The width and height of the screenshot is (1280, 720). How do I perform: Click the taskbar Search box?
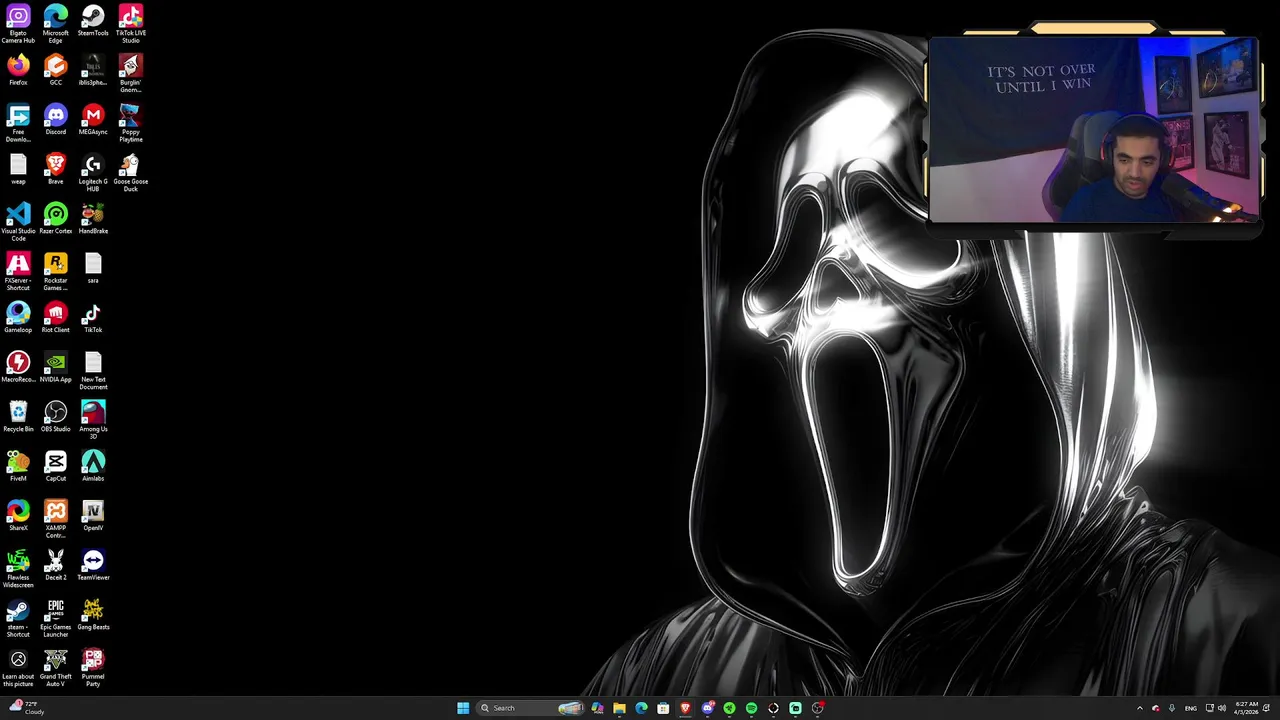tap(530, 708)
